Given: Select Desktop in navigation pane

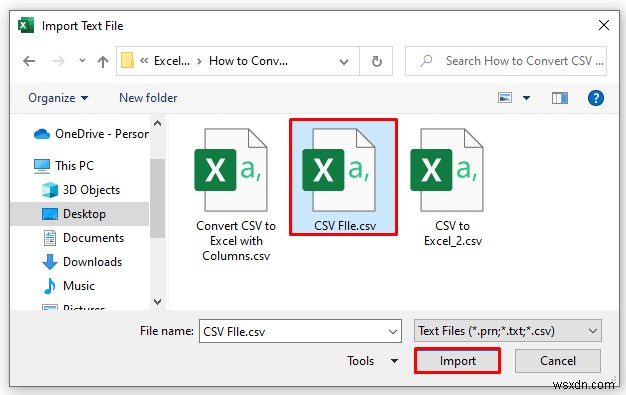Looking at the screenshot, I should coord(80,214).
